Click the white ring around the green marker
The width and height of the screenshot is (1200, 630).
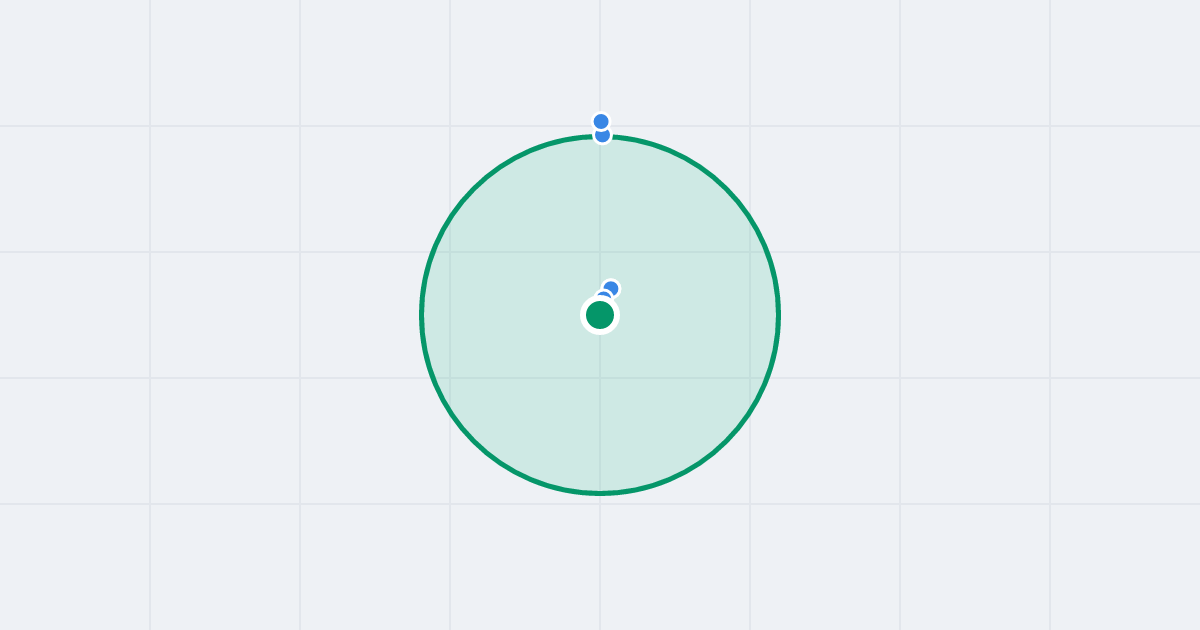tap(600, 299)
